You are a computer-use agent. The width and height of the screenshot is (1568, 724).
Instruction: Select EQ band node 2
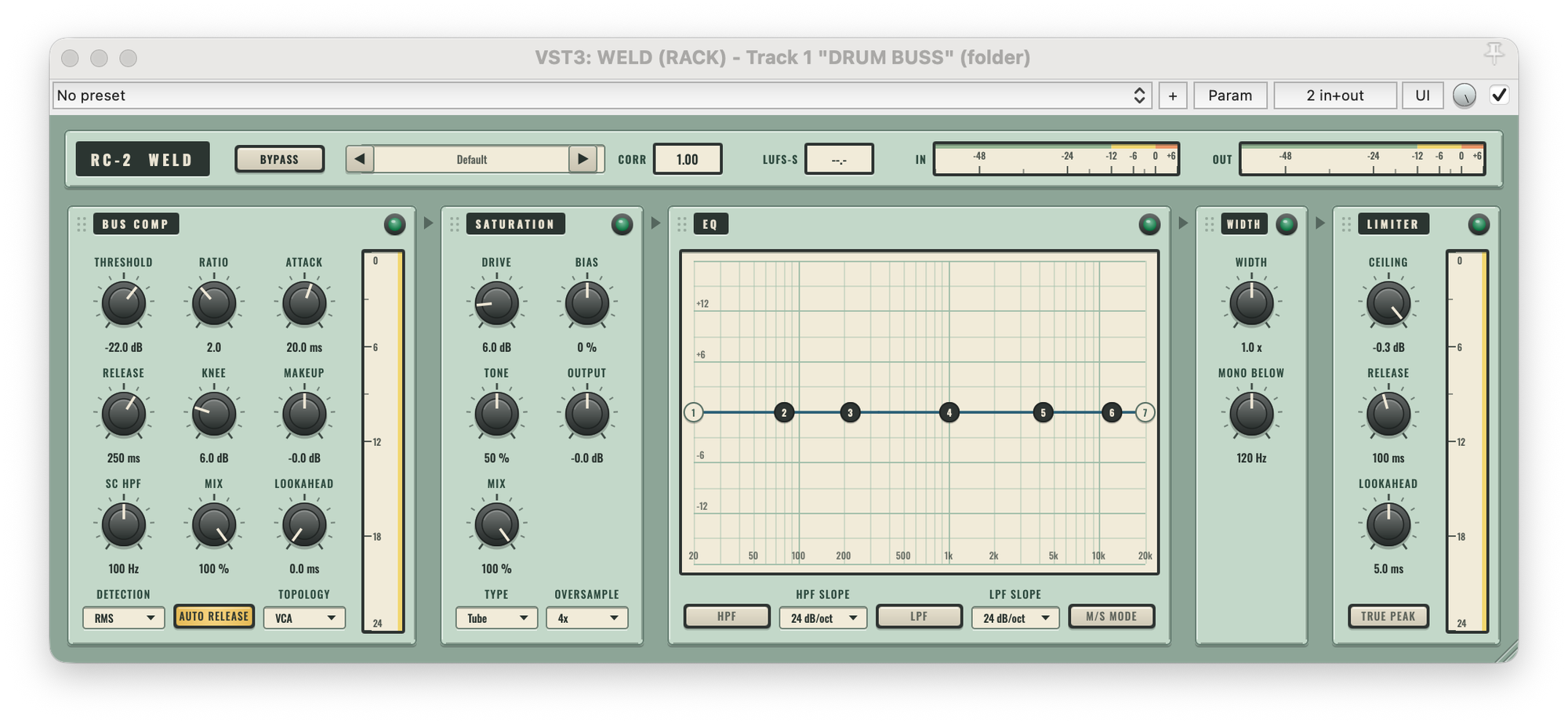[784, 412]
